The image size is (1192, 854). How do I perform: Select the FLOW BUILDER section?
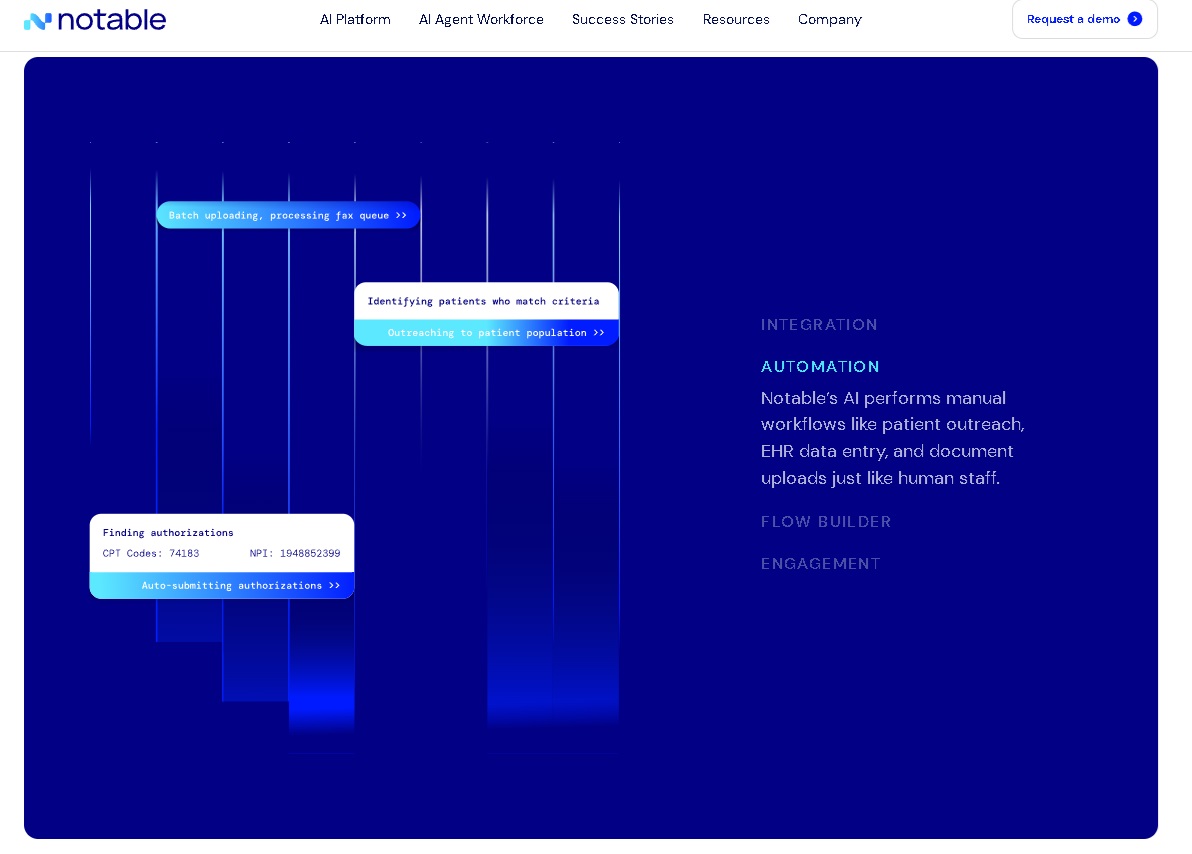[x=826, y=522]
